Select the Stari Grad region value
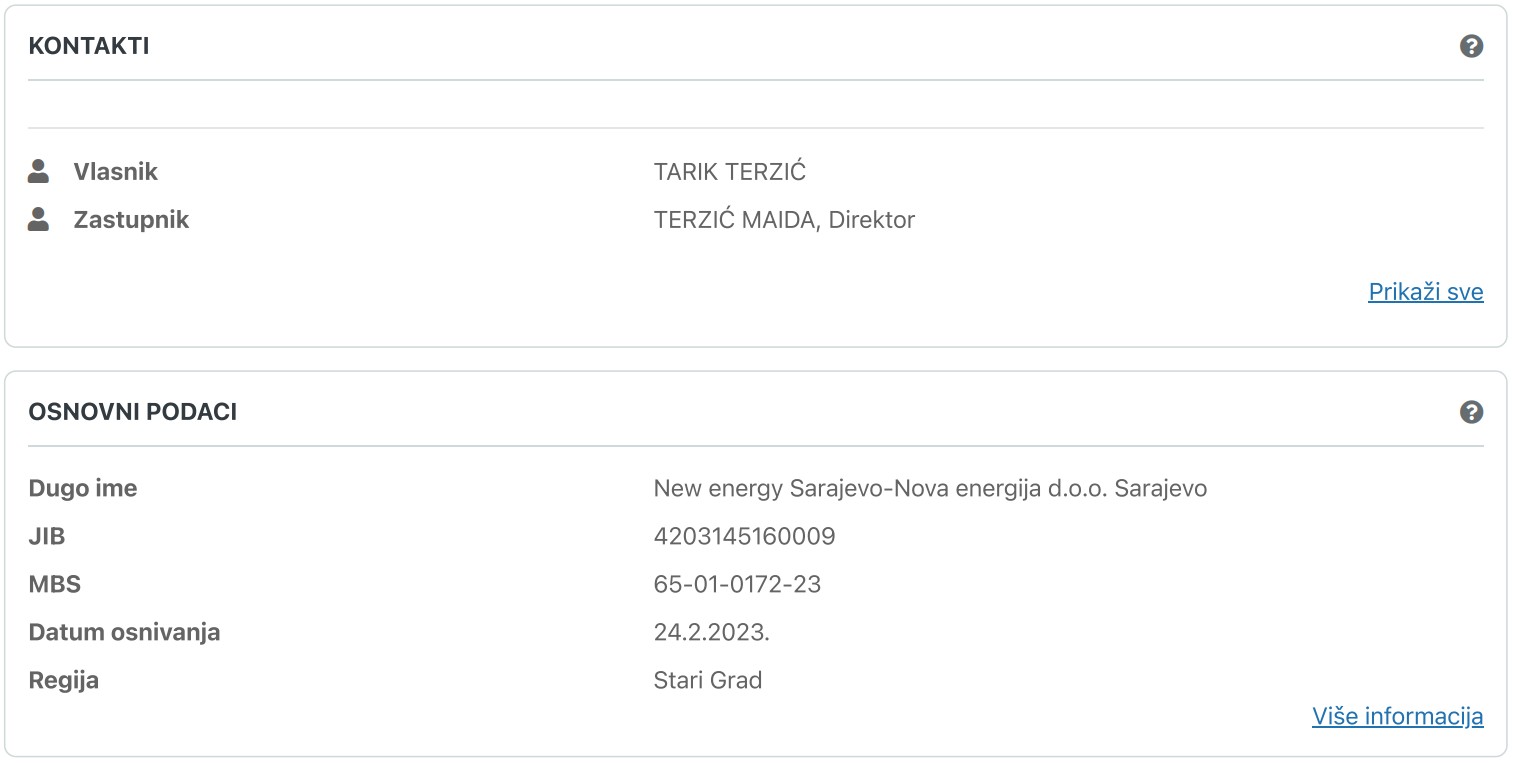The width and height of the screenshot is (1514, 763). tap(708, 681)
